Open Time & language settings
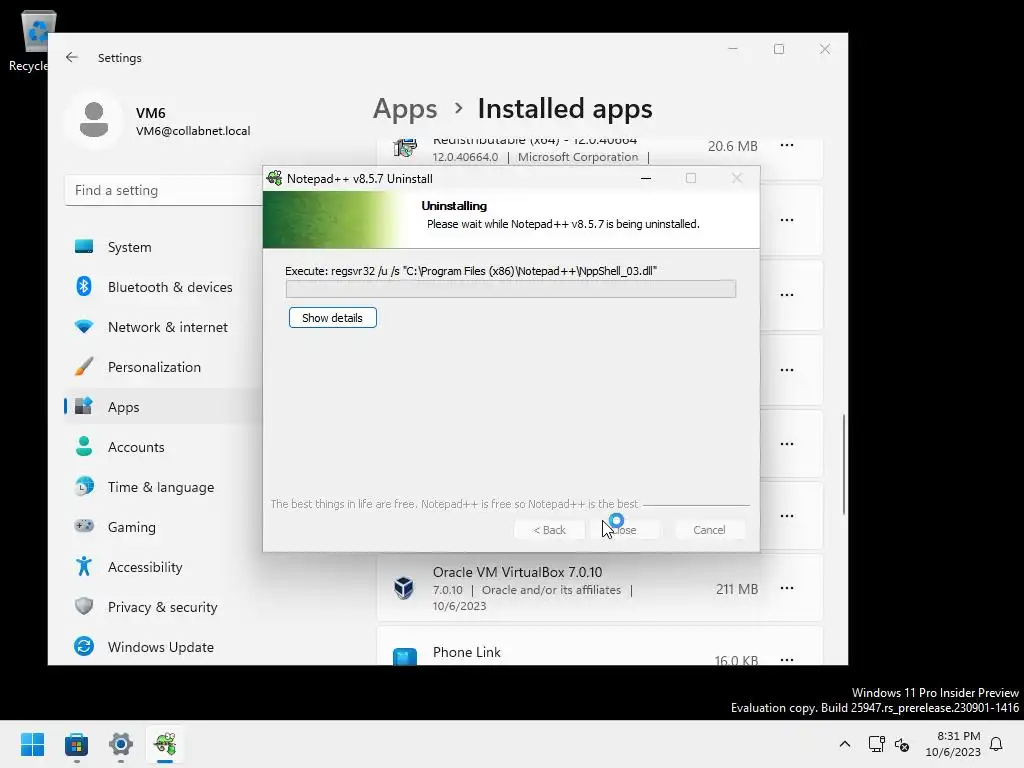The image size is (1024, 768). coord(163,487)
